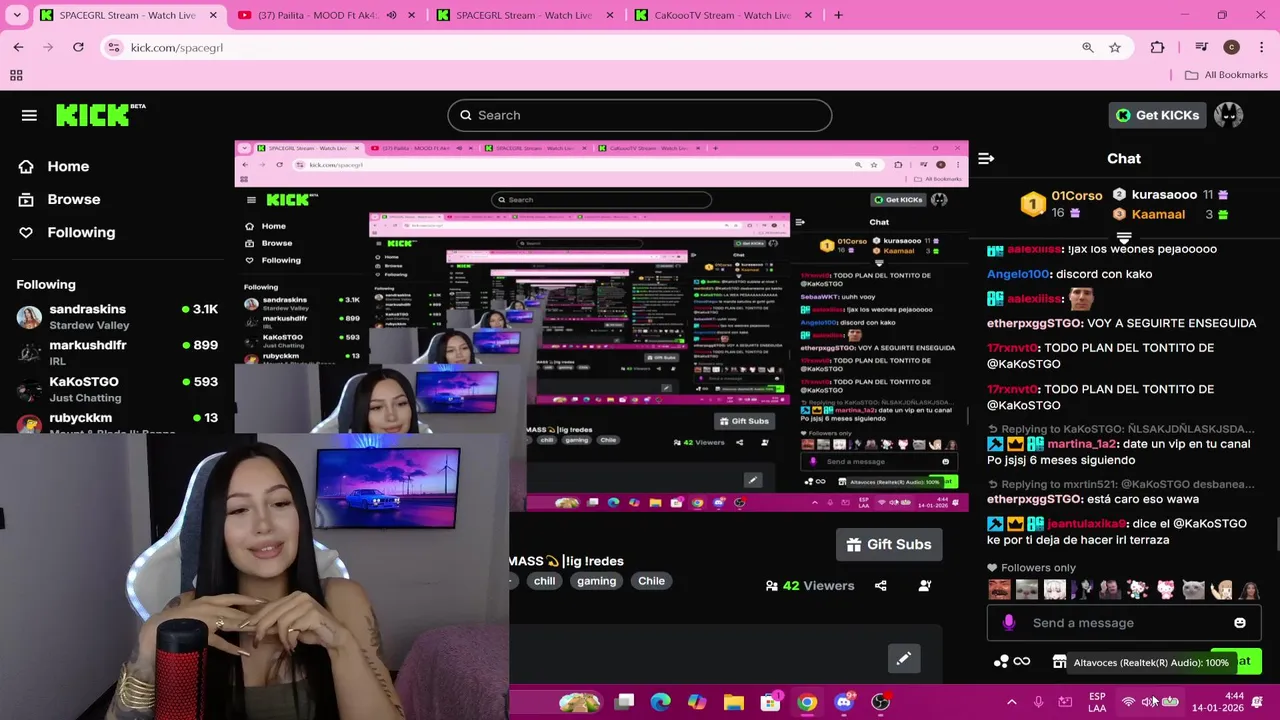This screenshot has width=1280, height=720.
Task: Open the Wi-Fi network tray icon
Action: coord(1128,702)
